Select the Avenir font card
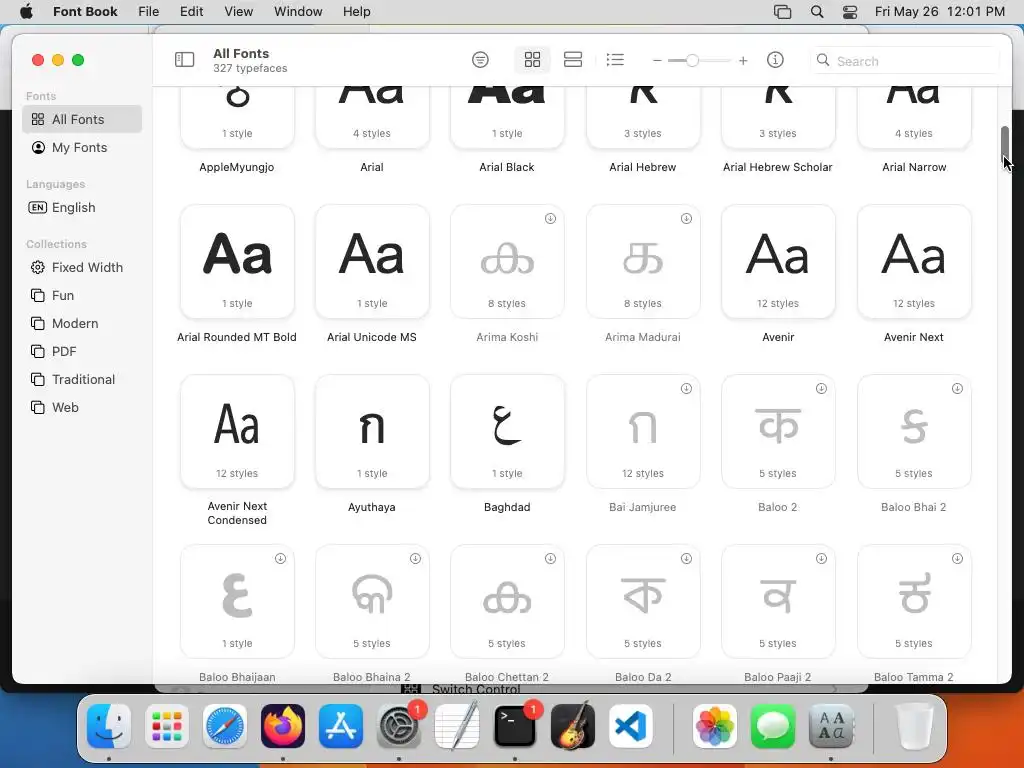 (x=778, y=262)
